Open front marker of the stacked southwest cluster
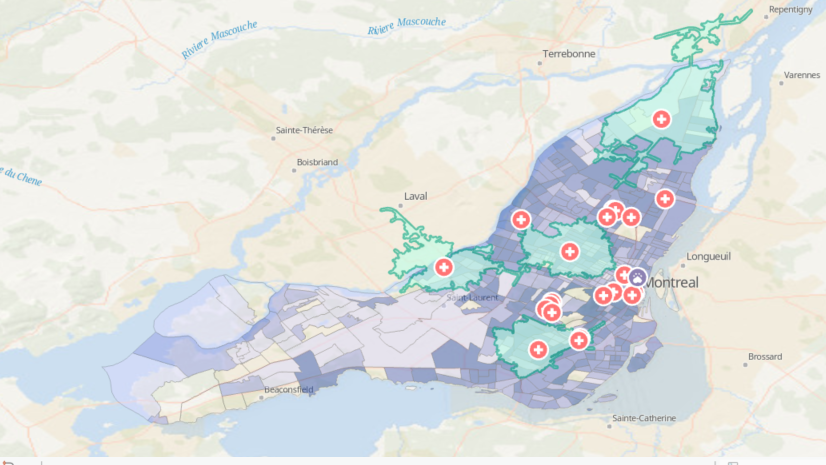This screenshot has width=826, height=465. [x=552, y=313]
